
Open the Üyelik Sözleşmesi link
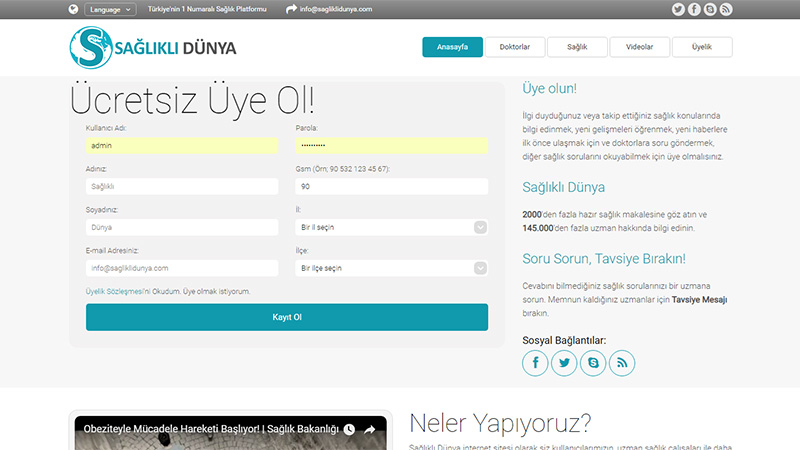115,291
